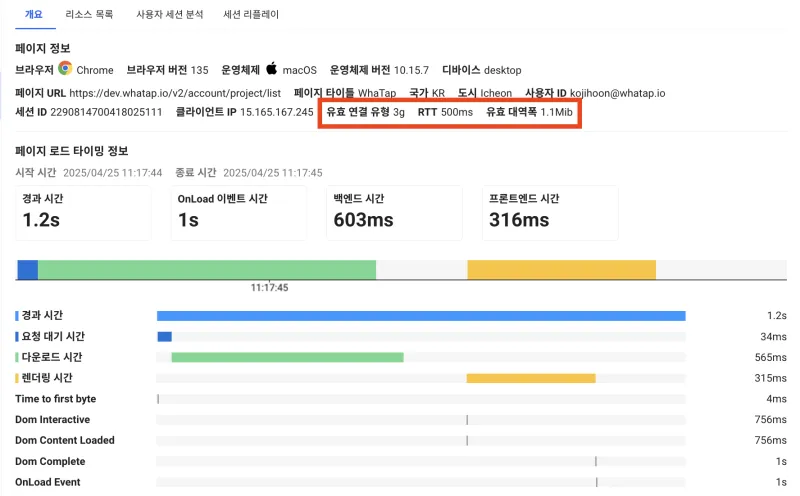This screenshot has width=800, height=496.
Task: Click the OnLoad 이벤트 시간 card
Action: tap(239, 213)
